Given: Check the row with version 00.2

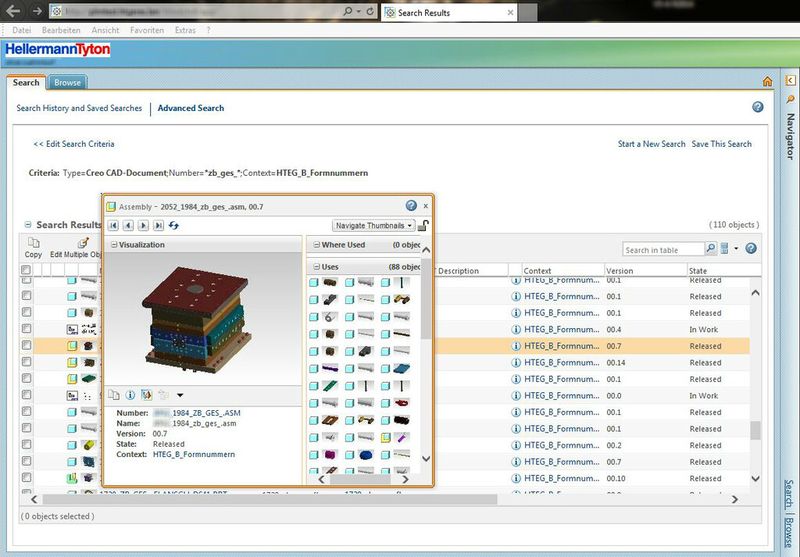Looking at the screenshot, I should coord(27,444).
